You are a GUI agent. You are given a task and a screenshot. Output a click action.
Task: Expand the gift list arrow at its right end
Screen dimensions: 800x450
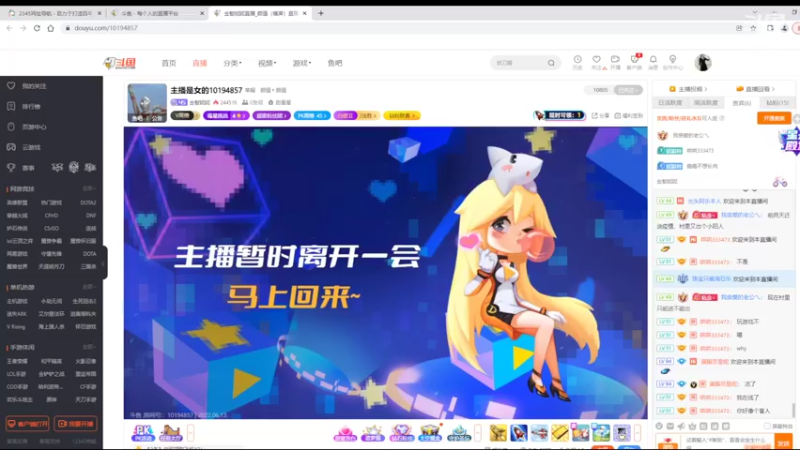pyautogui.click(x=637, y=433)
